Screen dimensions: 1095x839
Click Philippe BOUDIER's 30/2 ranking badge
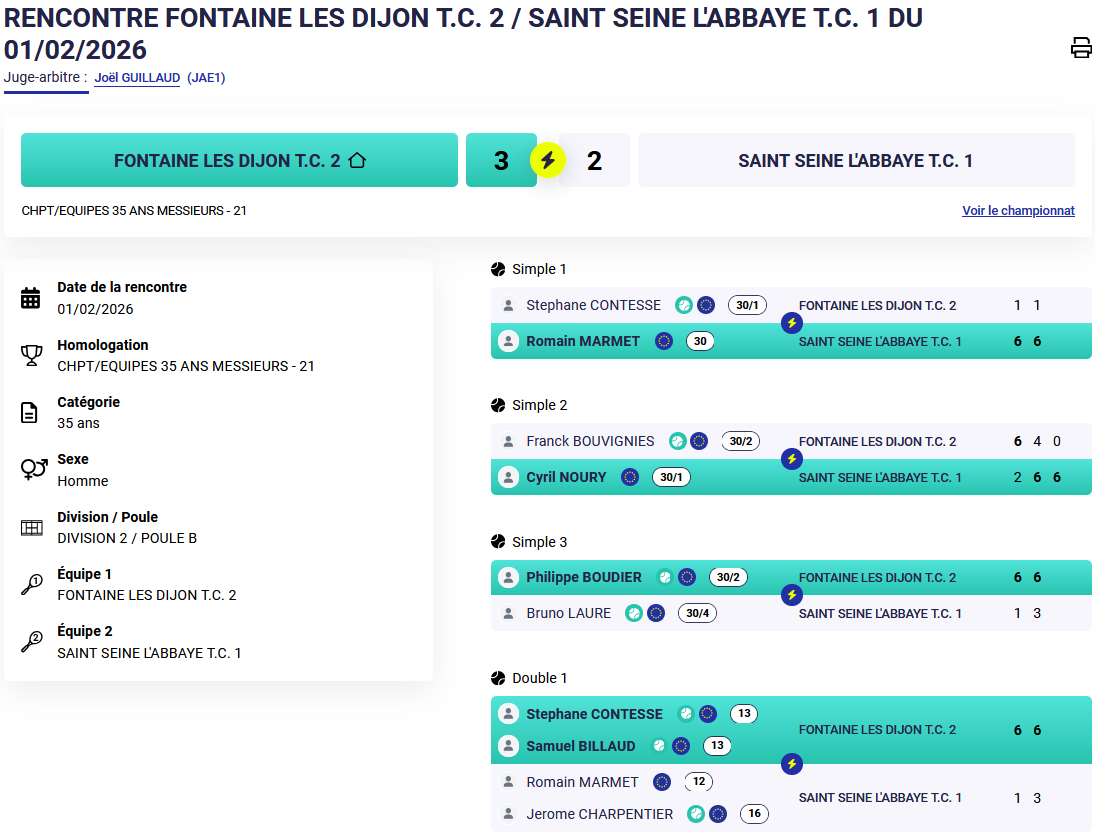coord(728,577)
